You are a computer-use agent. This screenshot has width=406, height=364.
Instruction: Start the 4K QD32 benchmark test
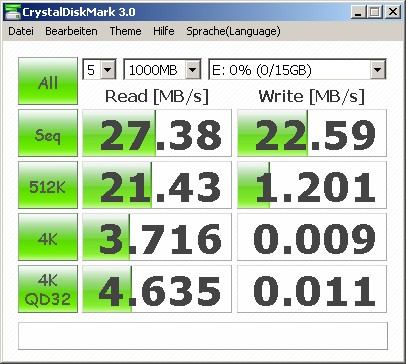[48, 289]
